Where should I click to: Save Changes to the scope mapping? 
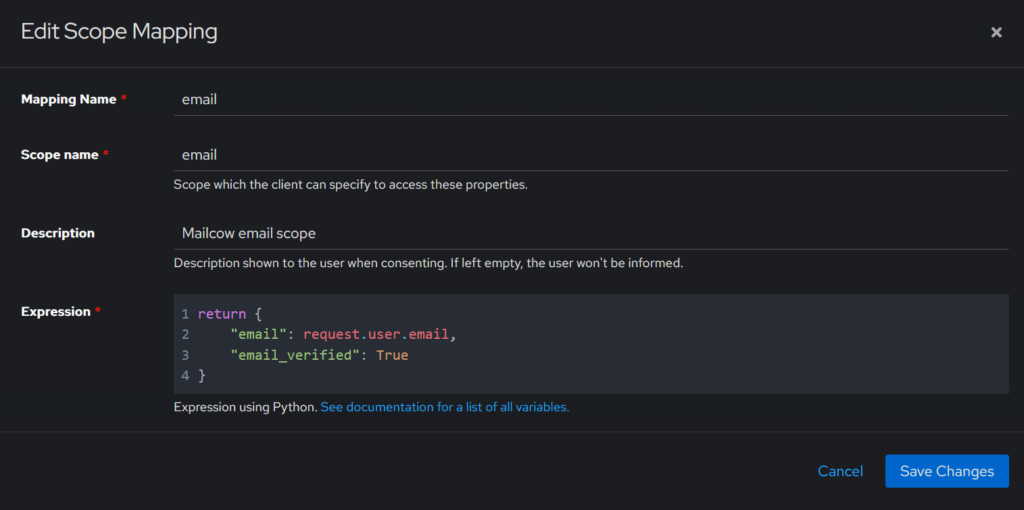click(947, 471)
